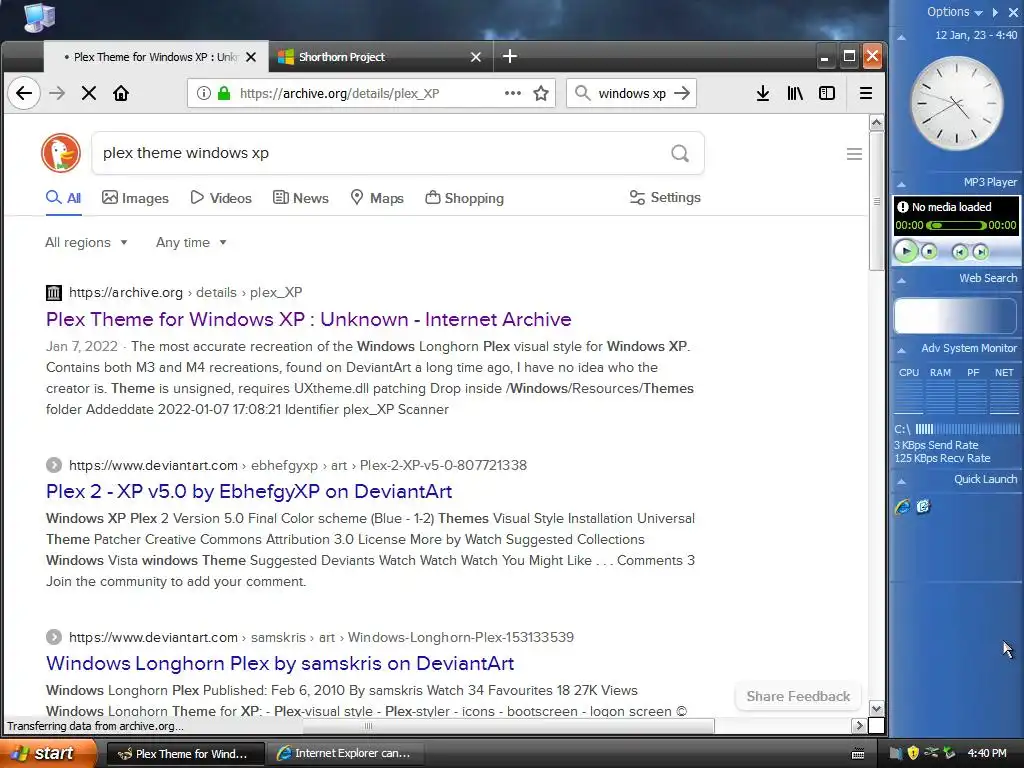1024x768 pixels.
Task: Open the Settings dropdown on DuckDuckGo
Action: click(665, 197)
